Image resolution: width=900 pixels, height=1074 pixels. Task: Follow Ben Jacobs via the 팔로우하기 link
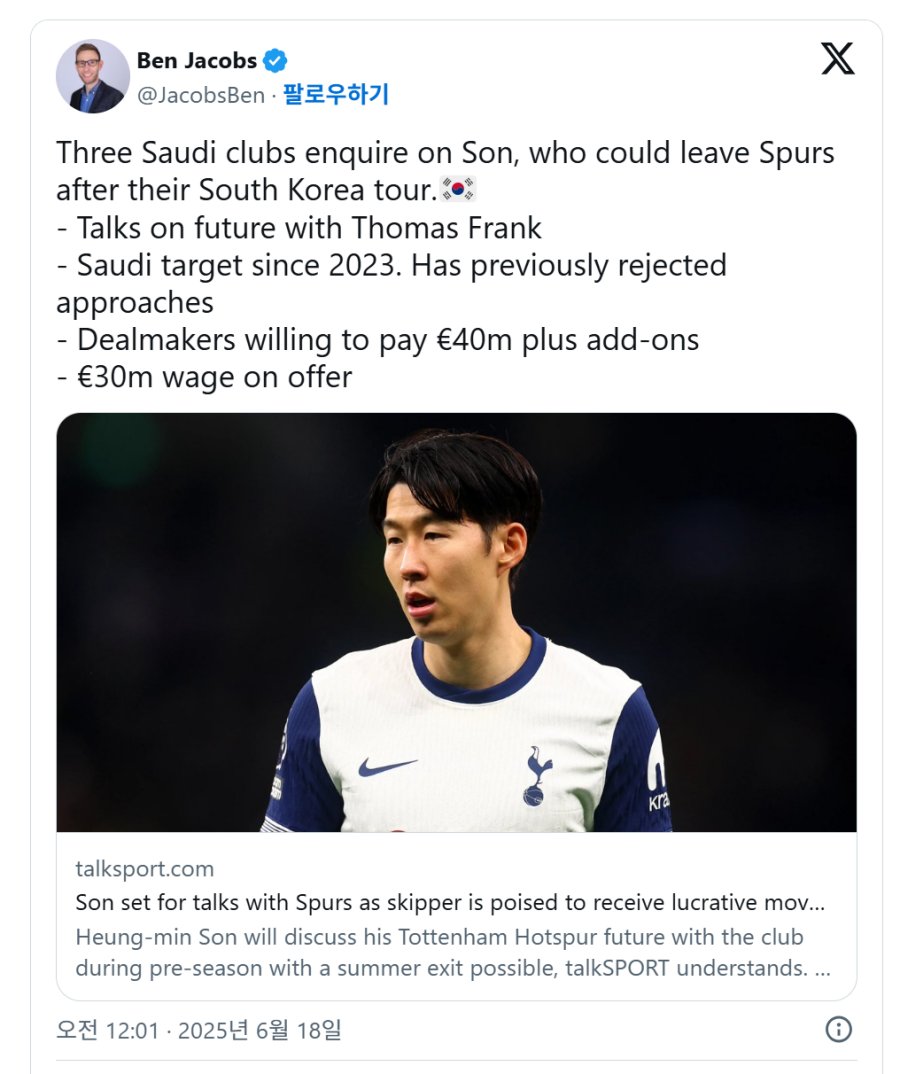(x=335, y=95)
